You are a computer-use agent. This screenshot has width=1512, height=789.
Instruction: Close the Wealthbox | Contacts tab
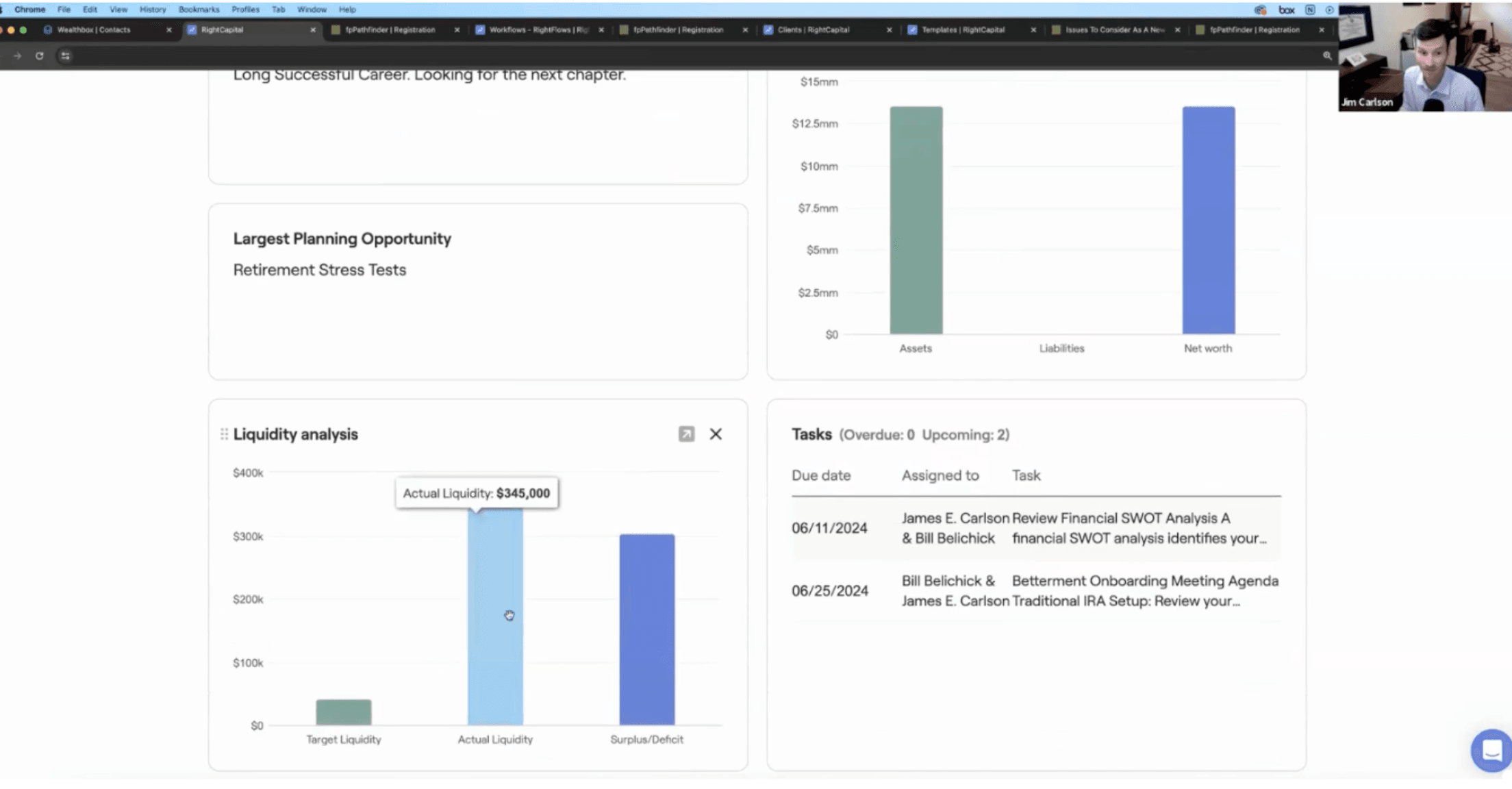[169, 30]
